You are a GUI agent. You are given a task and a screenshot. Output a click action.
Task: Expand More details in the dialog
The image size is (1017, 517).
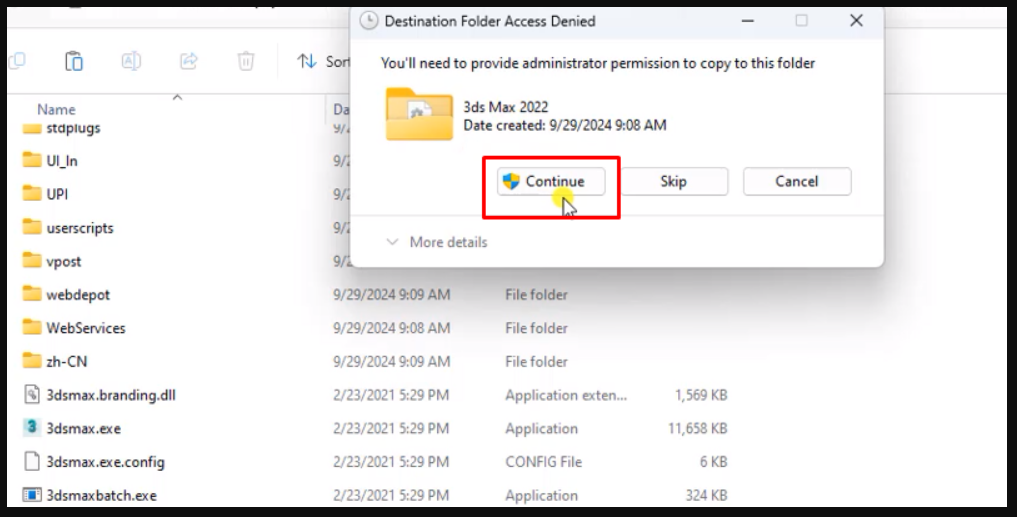pos(437,242)
